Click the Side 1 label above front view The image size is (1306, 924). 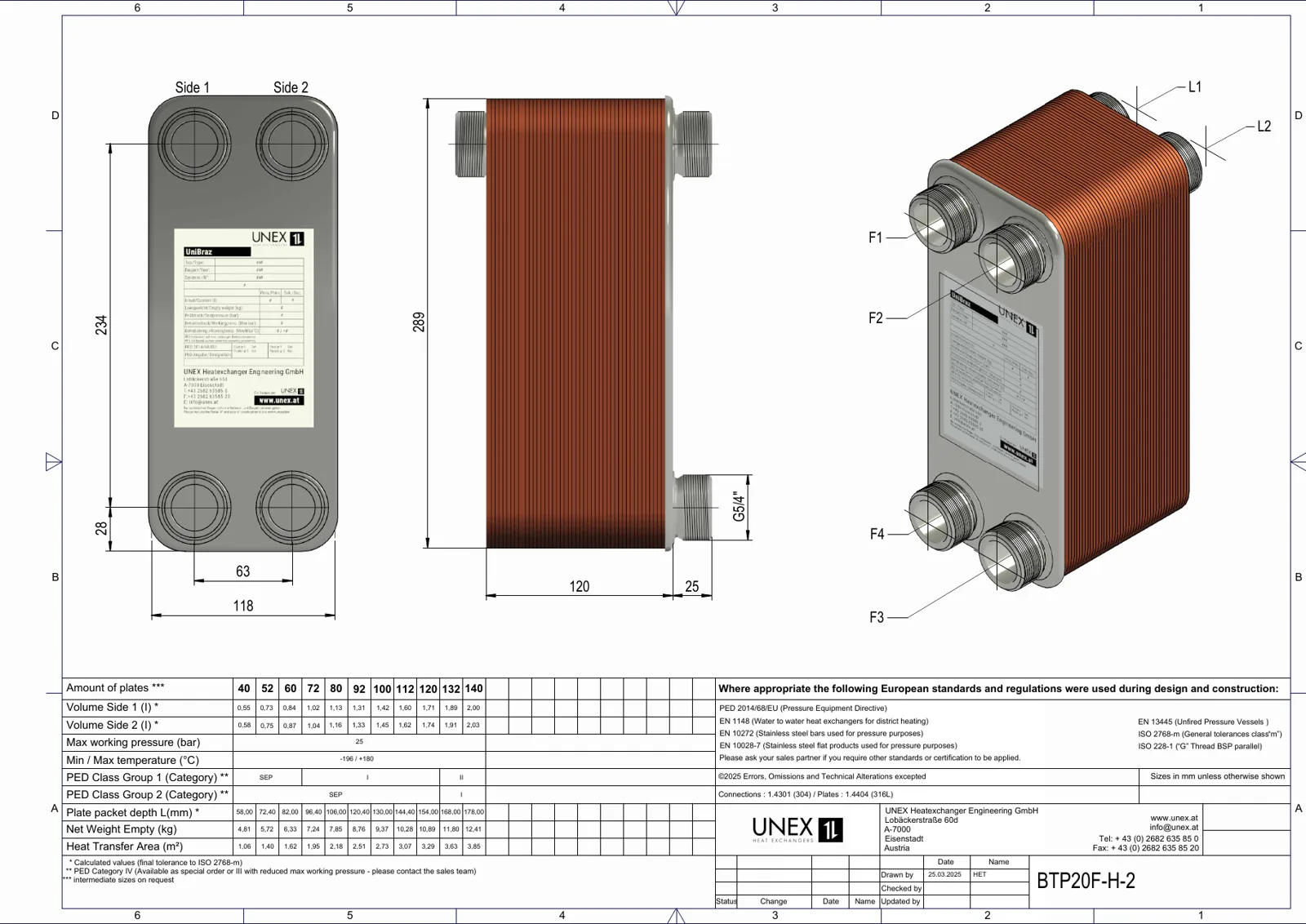[193, 87]
